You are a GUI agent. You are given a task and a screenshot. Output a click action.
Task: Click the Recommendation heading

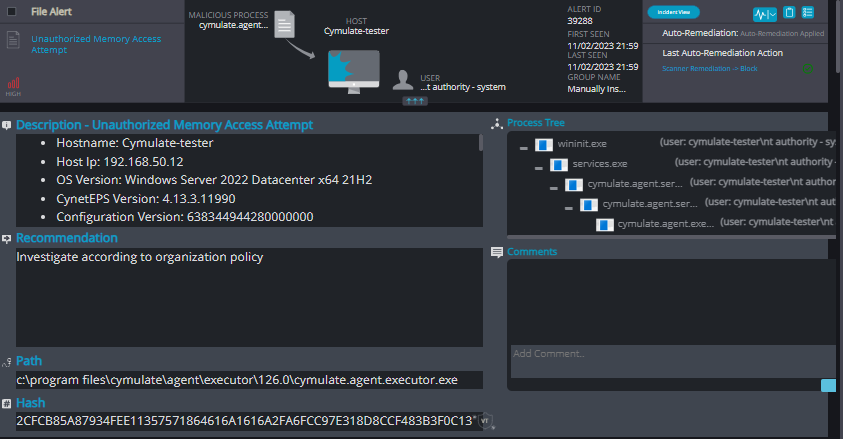click(67, 238)
